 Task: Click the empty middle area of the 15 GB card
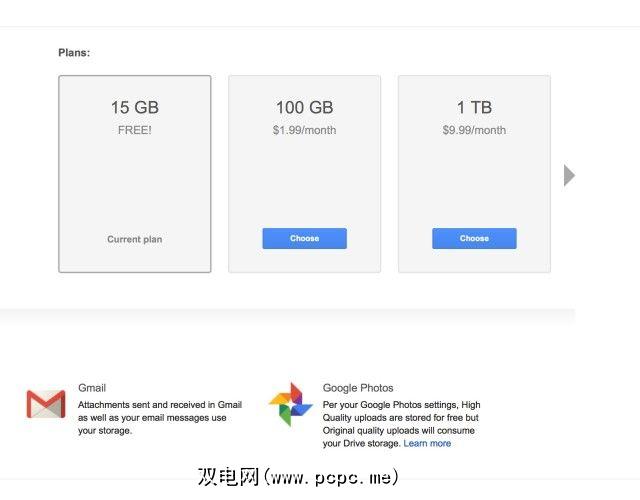[x=135, y=185]
